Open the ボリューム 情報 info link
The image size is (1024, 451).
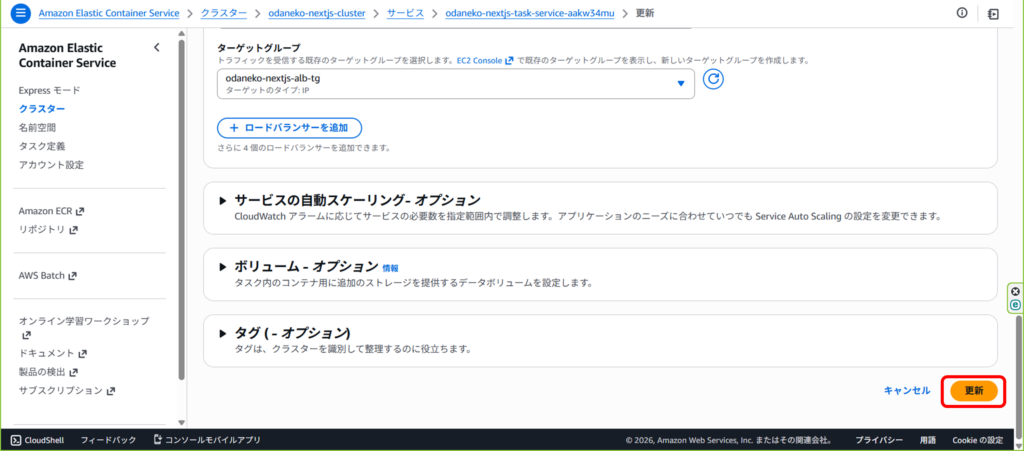coord(390,268)
